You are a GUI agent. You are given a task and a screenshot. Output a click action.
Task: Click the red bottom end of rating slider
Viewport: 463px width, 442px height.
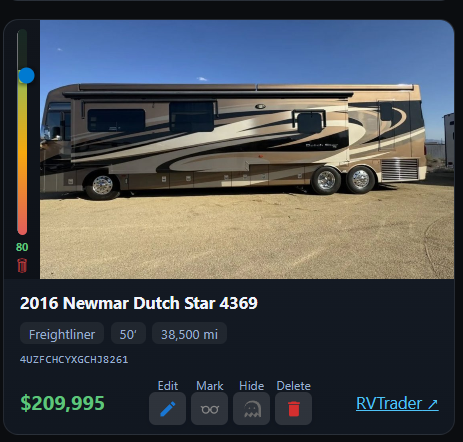click(x=22, y=228)
